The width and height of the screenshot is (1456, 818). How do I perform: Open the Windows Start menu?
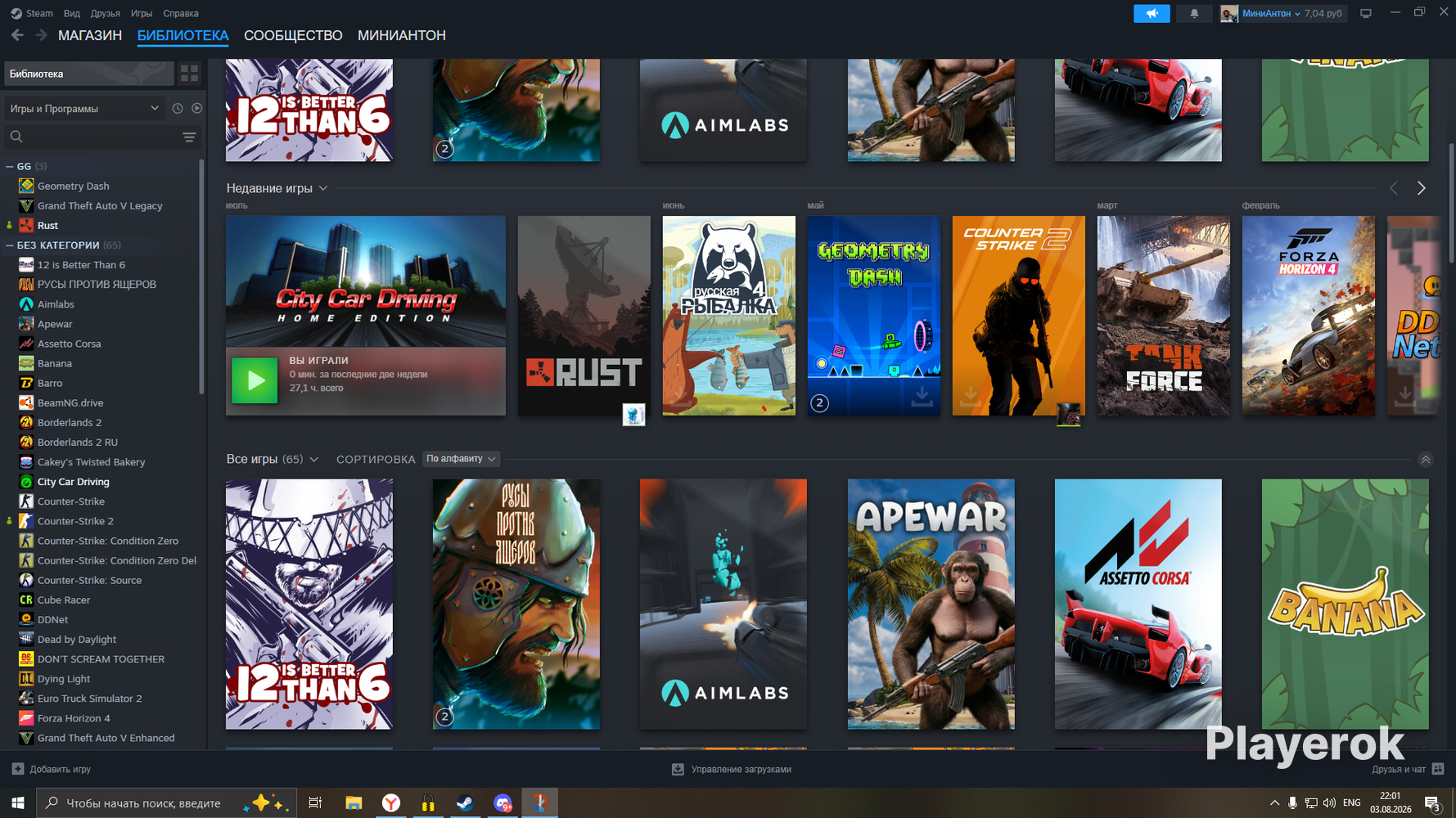tap(18, 803)
